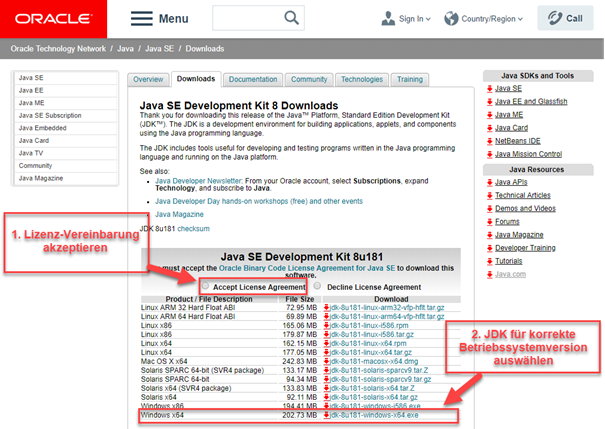This screenshot has height=429, width=605.
Task: Open the JDK 8u181 checksum link
Action: tap(193, 229)
